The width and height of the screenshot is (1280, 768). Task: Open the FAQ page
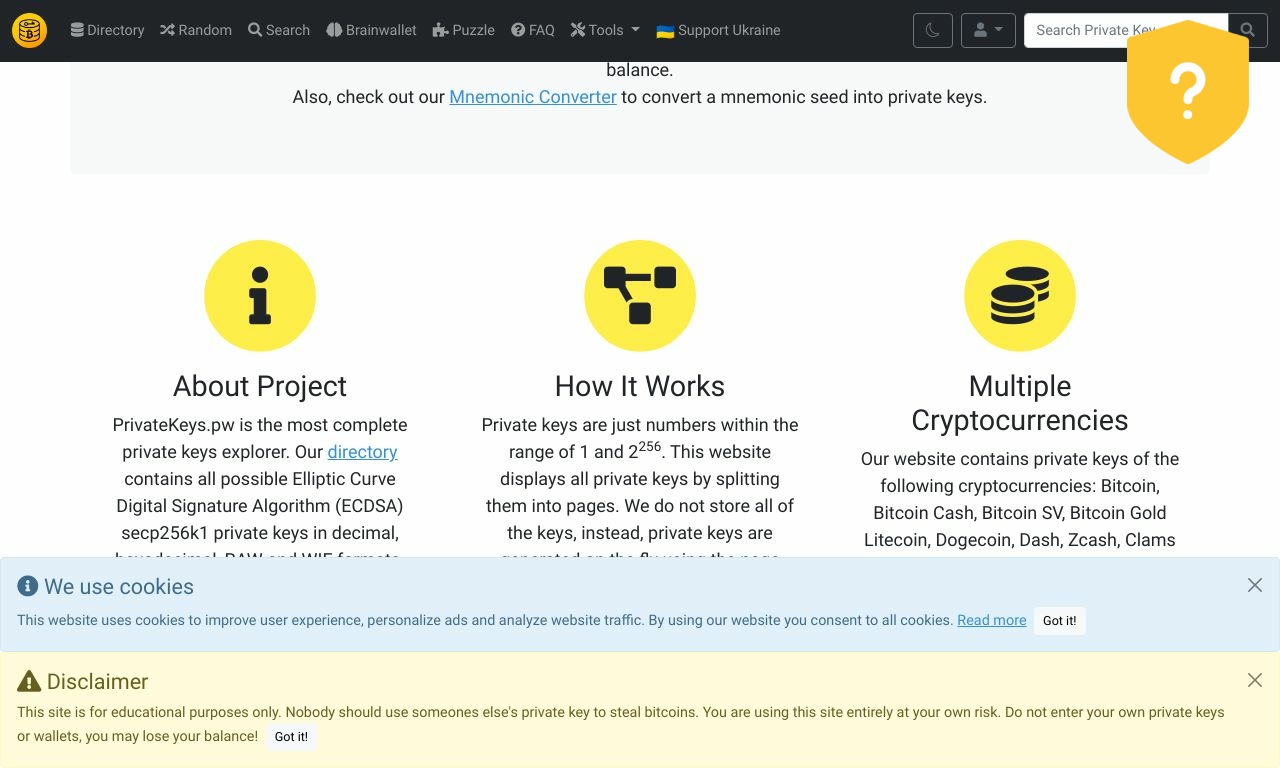pos(532,30)
